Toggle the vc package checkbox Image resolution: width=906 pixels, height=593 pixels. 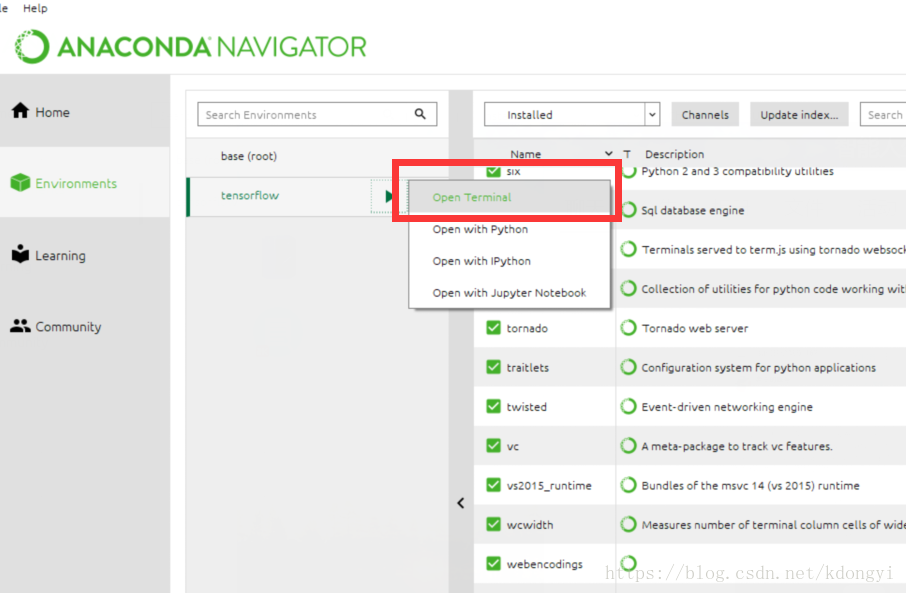[x=493, y=446]
